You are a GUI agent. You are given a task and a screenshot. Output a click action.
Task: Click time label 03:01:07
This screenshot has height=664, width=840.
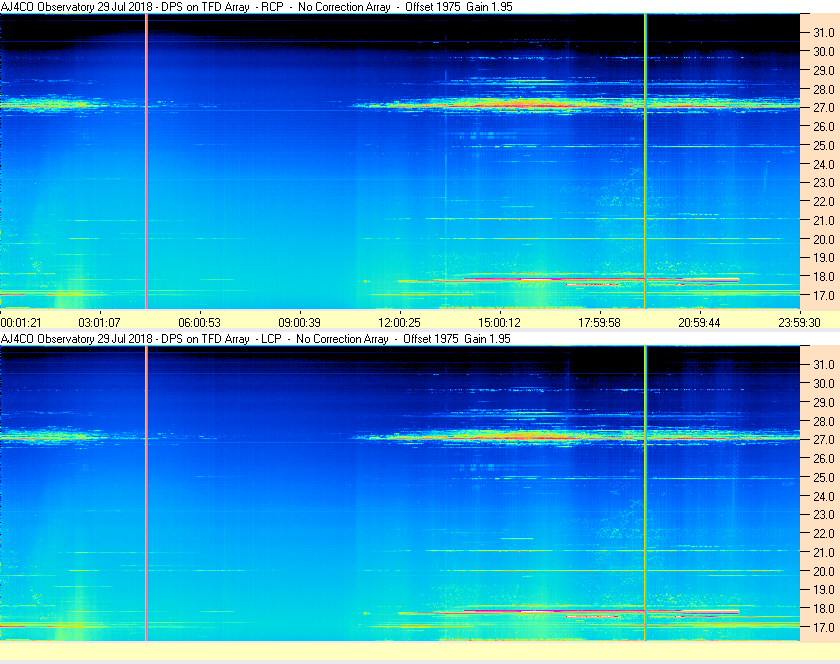tap(100, 323)
